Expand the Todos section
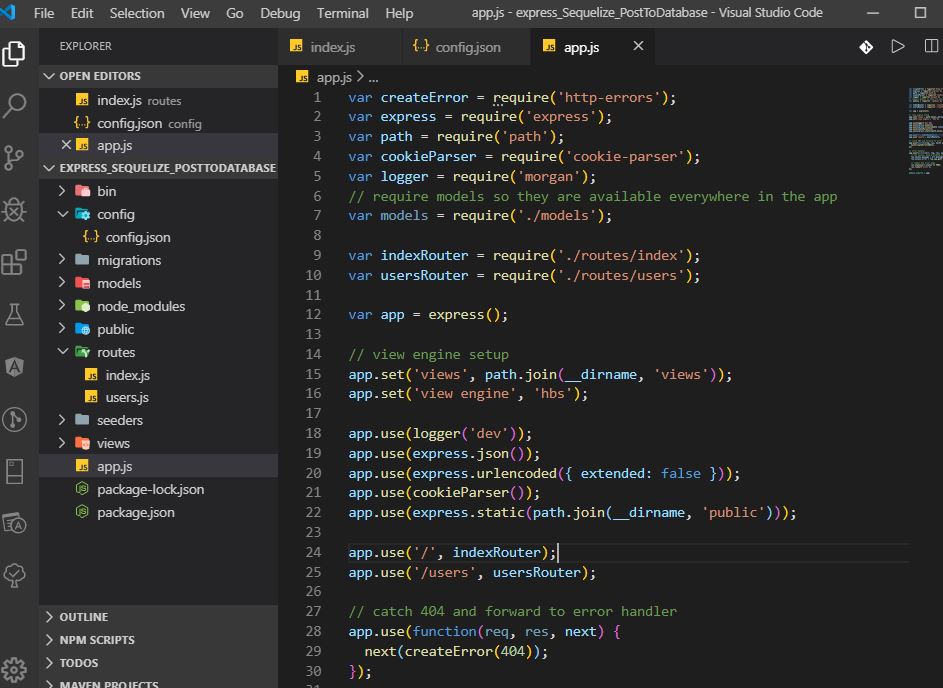The width and height of the screenshot is (943, 688). tap(158, 662)
